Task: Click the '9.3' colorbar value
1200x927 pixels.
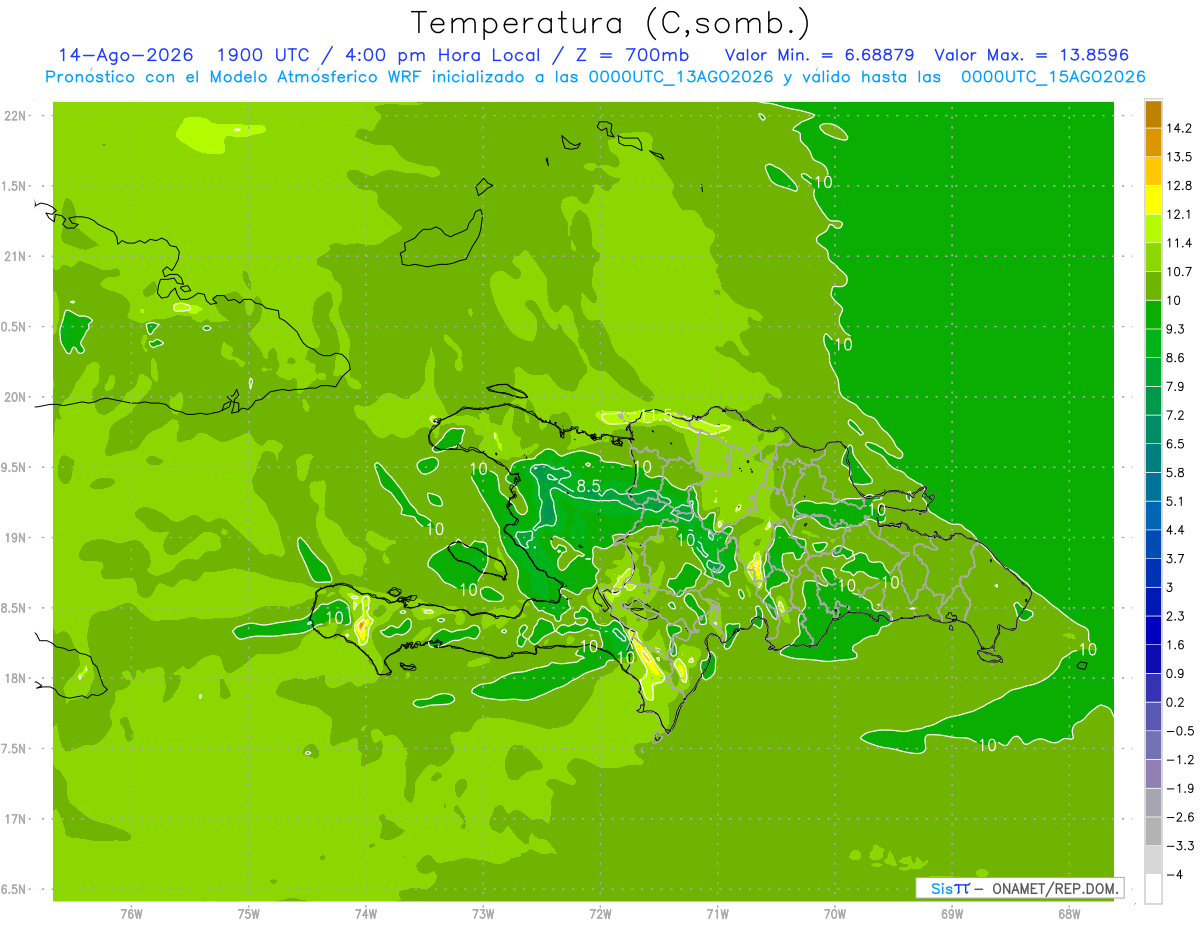Action: click(x=1176, y=329)
